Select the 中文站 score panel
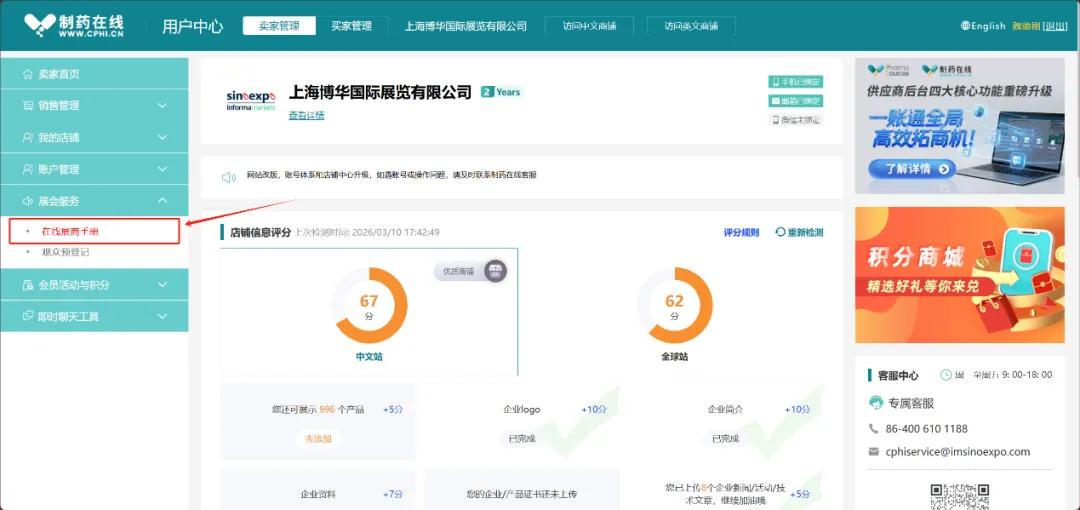Image resolution: width=1080 pixels, height=510 pixels. [369, 312]
